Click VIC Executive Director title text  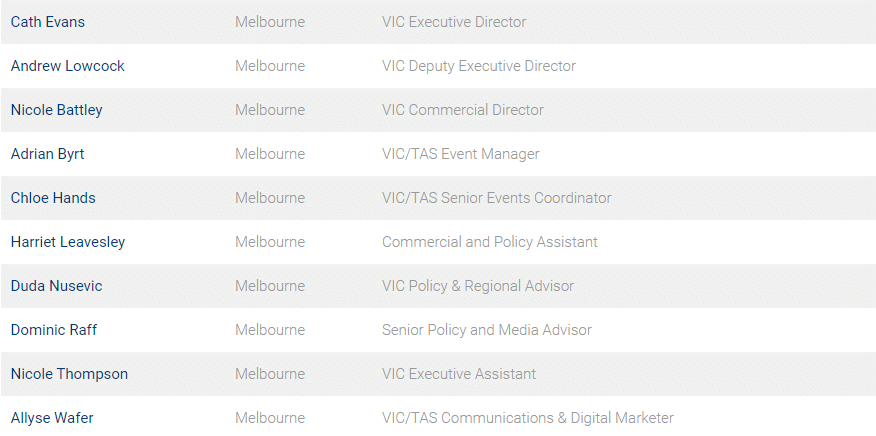454,22
